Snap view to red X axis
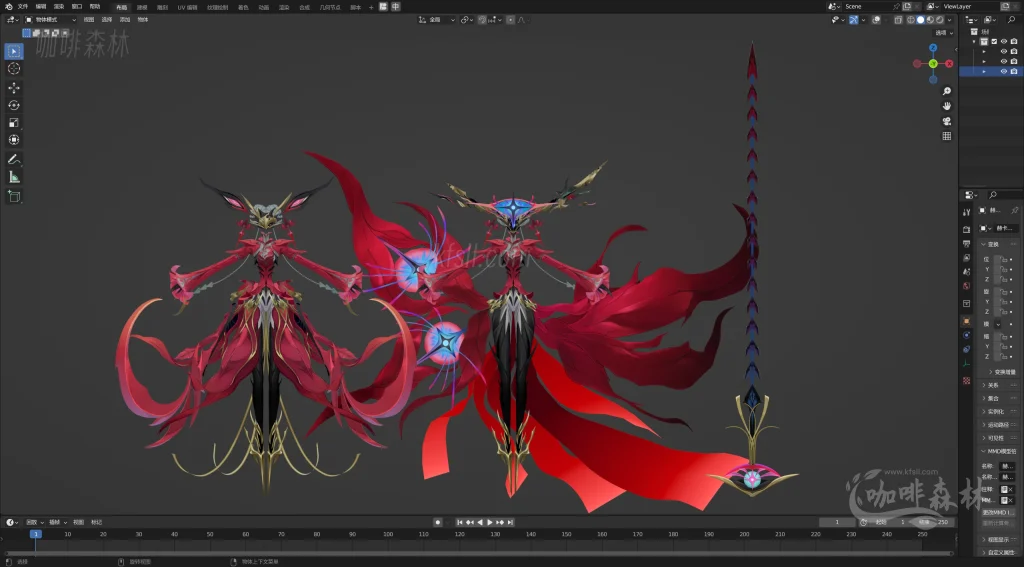The width and height of the screenshot is (1024, 567). point(949,63)
